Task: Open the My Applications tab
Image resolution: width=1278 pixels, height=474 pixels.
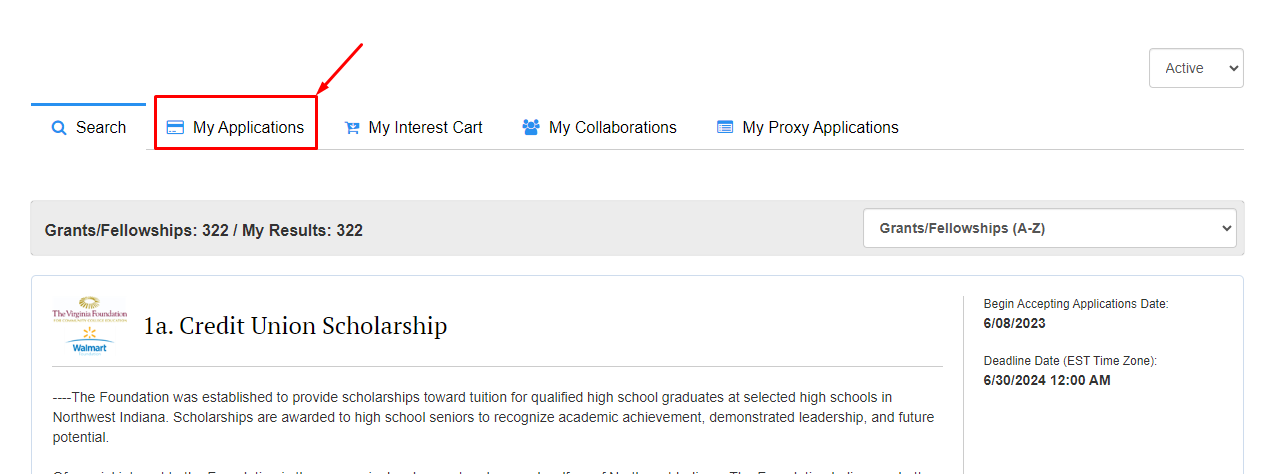Action: pyautogui.click(x=236, y=127)
